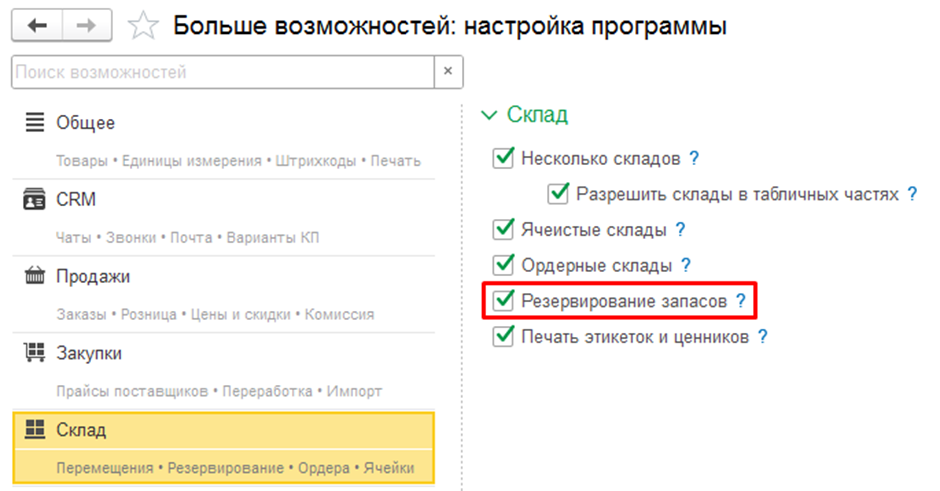
Task: Click the Закупки shopping cart icon
Action: [x=34, y=353]
